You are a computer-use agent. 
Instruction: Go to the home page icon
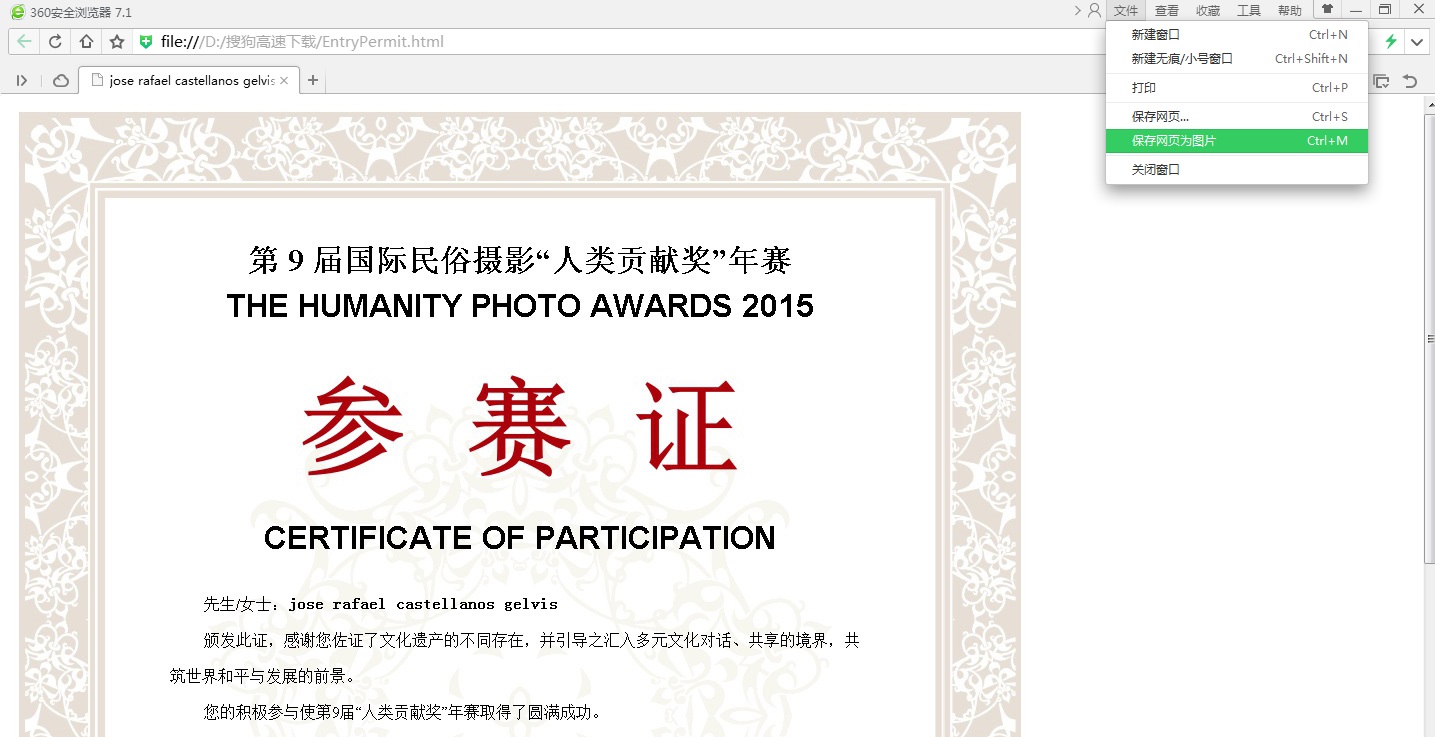pos(87,42)
